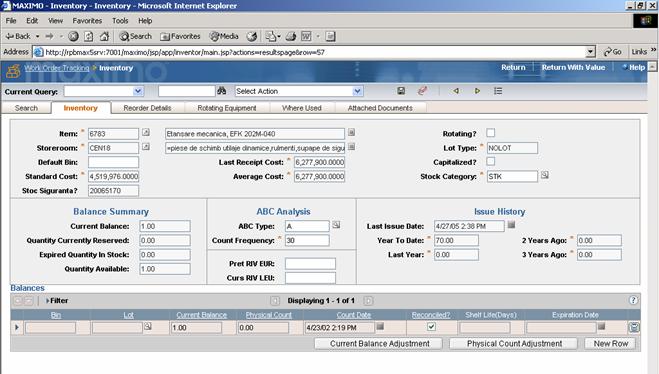Click the Return link
Viewport: 659px width, 374px height.
point(513,67)
